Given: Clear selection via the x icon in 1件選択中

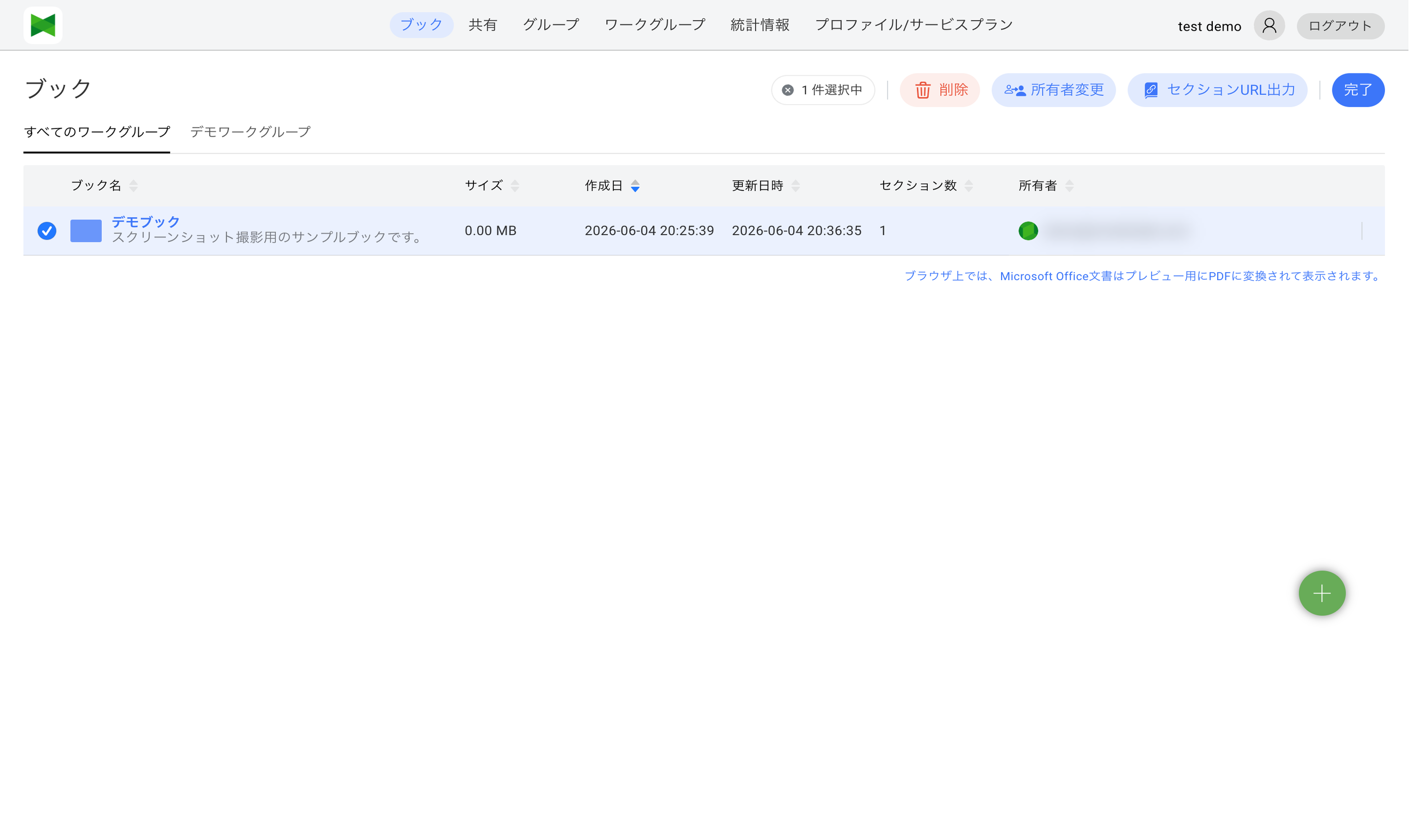Looking at the screenshot, I should tap(788, 90).
